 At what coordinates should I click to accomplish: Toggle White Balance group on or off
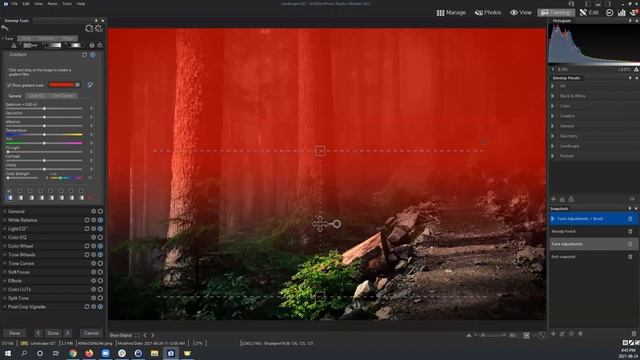(x=100, y=220)
